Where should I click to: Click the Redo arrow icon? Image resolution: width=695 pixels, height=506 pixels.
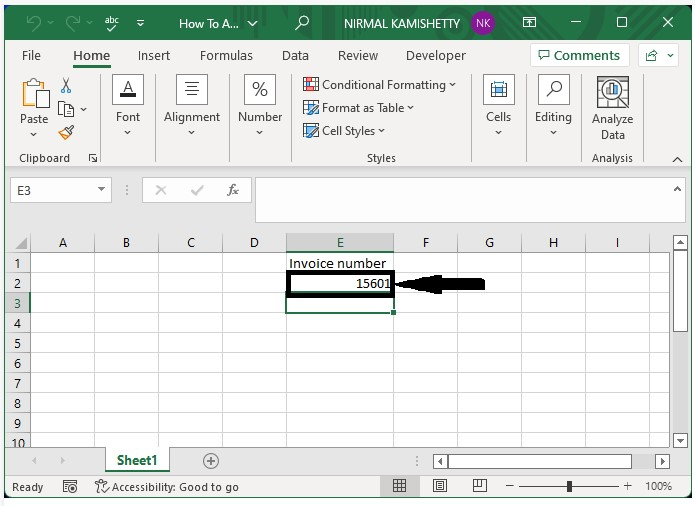tap(72, 23)
